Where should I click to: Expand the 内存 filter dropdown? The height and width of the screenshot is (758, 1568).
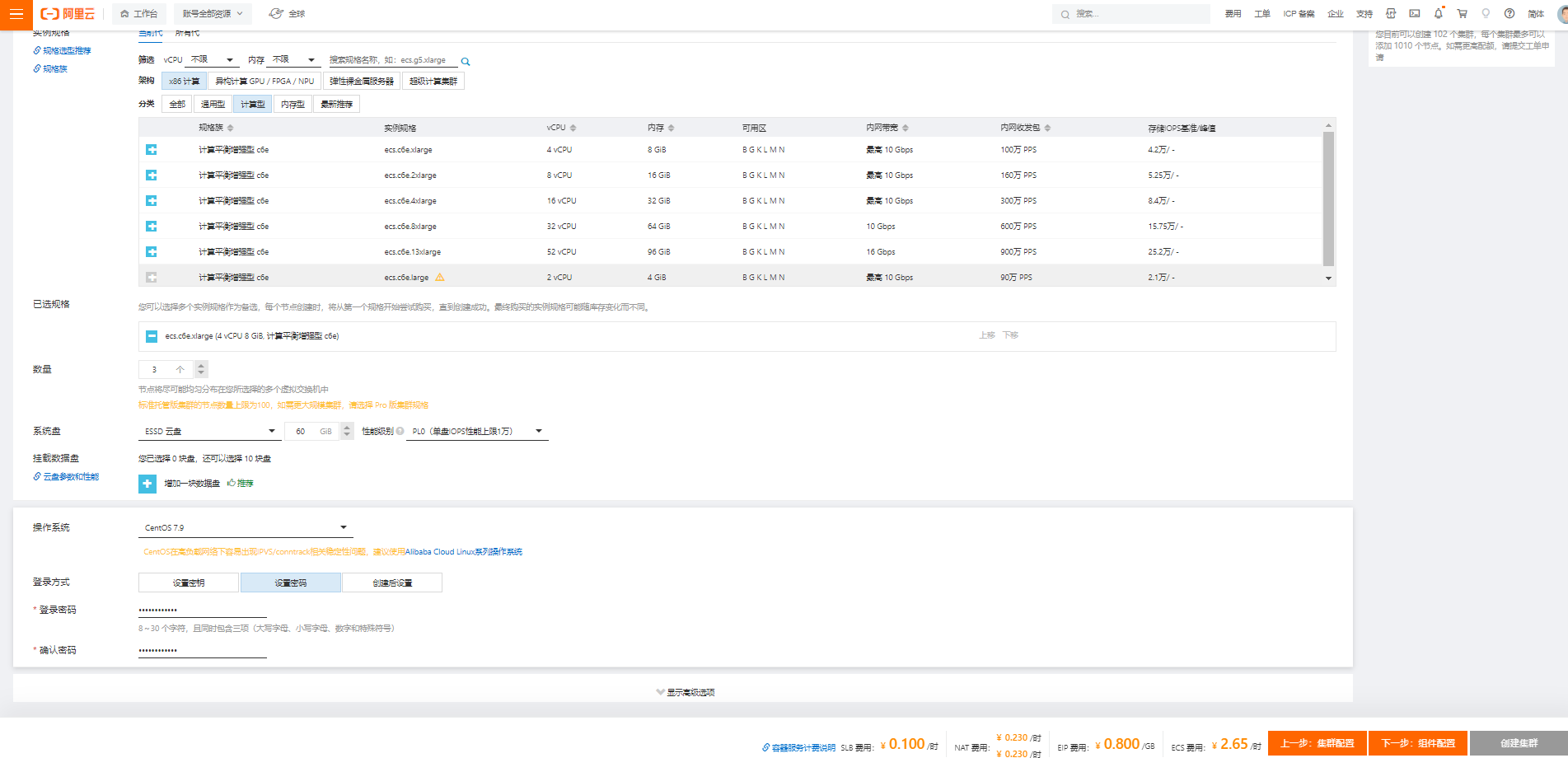(x=293, y=60)
